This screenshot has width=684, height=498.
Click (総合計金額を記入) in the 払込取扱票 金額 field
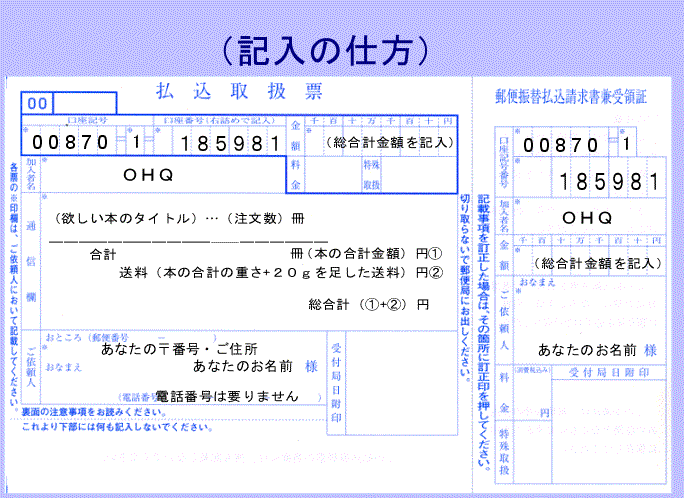click(x=390, y=142)
